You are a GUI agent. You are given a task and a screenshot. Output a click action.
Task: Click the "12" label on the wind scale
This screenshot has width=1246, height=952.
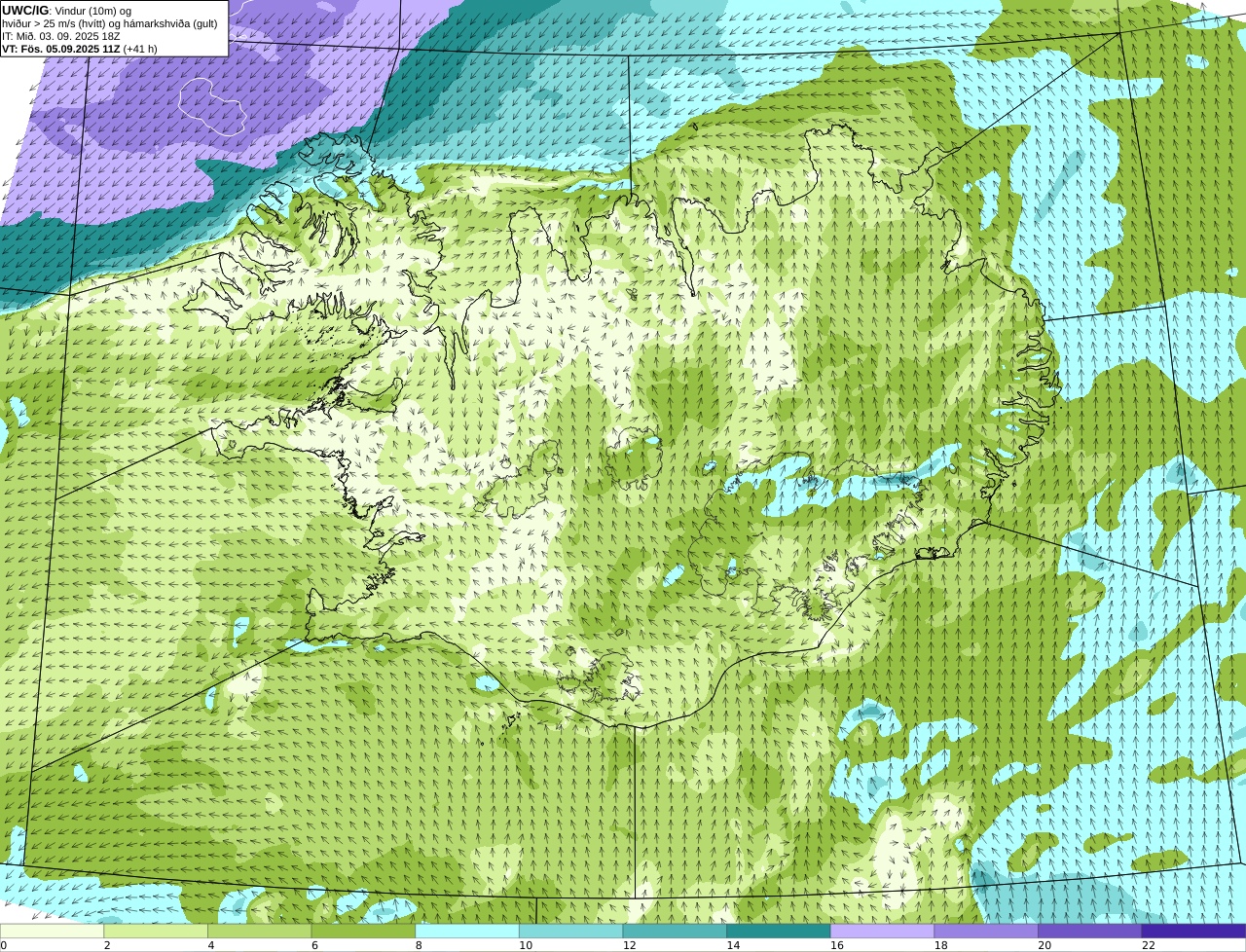coord(629,945)
